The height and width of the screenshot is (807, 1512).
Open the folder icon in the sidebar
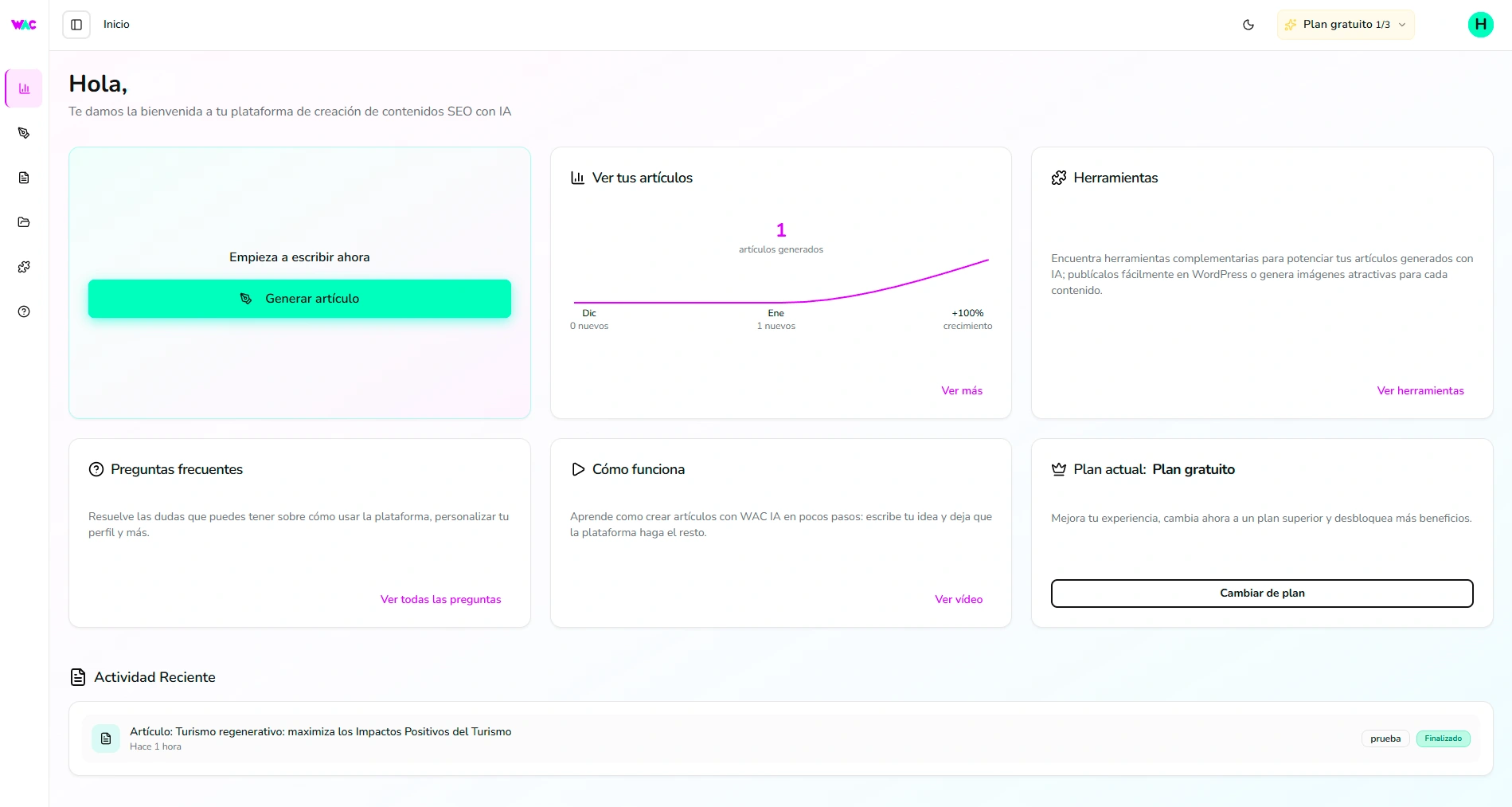point(24,222)
